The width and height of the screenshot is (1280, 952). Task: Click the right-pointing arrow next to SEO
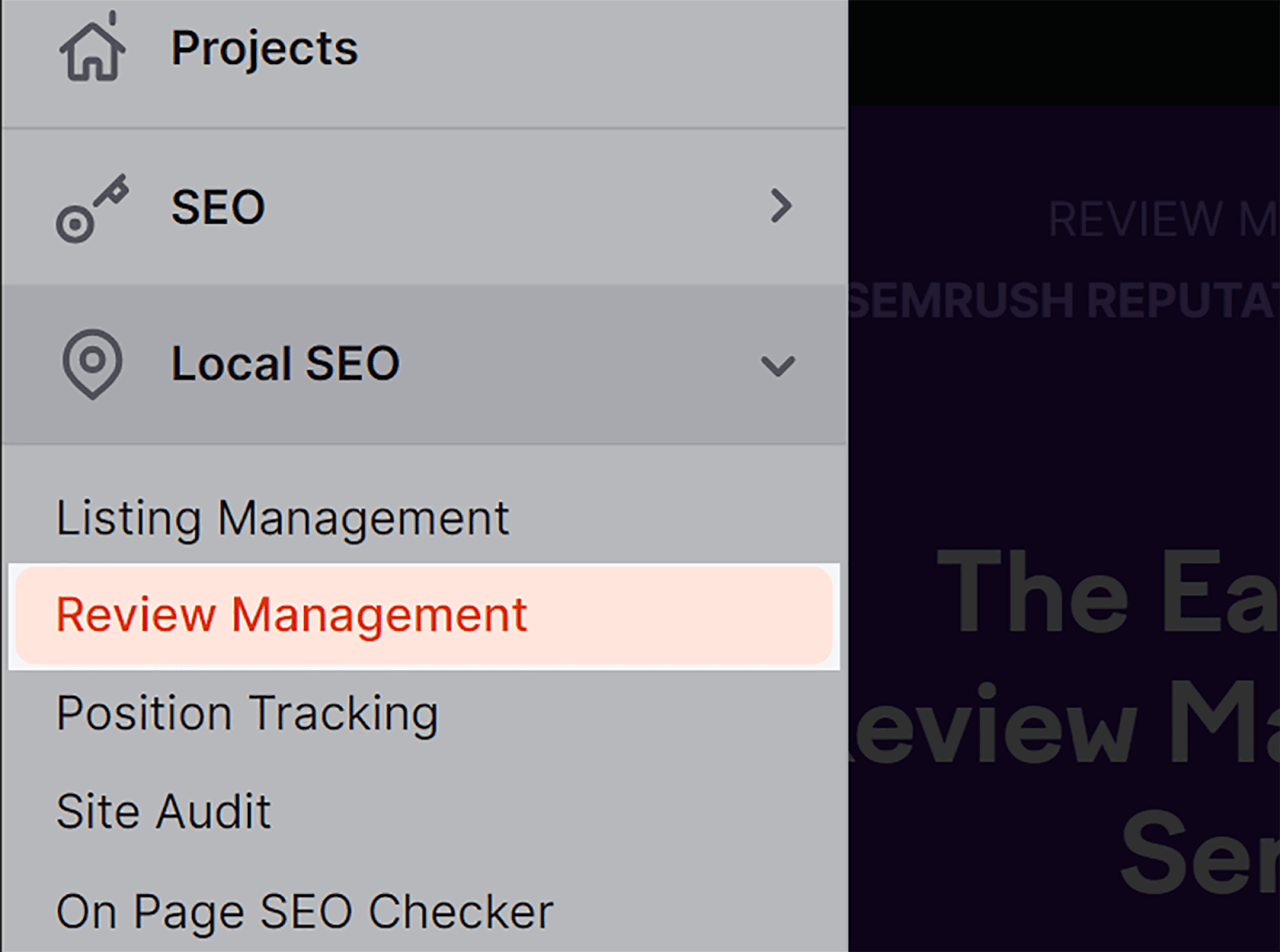tap(782, 206)
